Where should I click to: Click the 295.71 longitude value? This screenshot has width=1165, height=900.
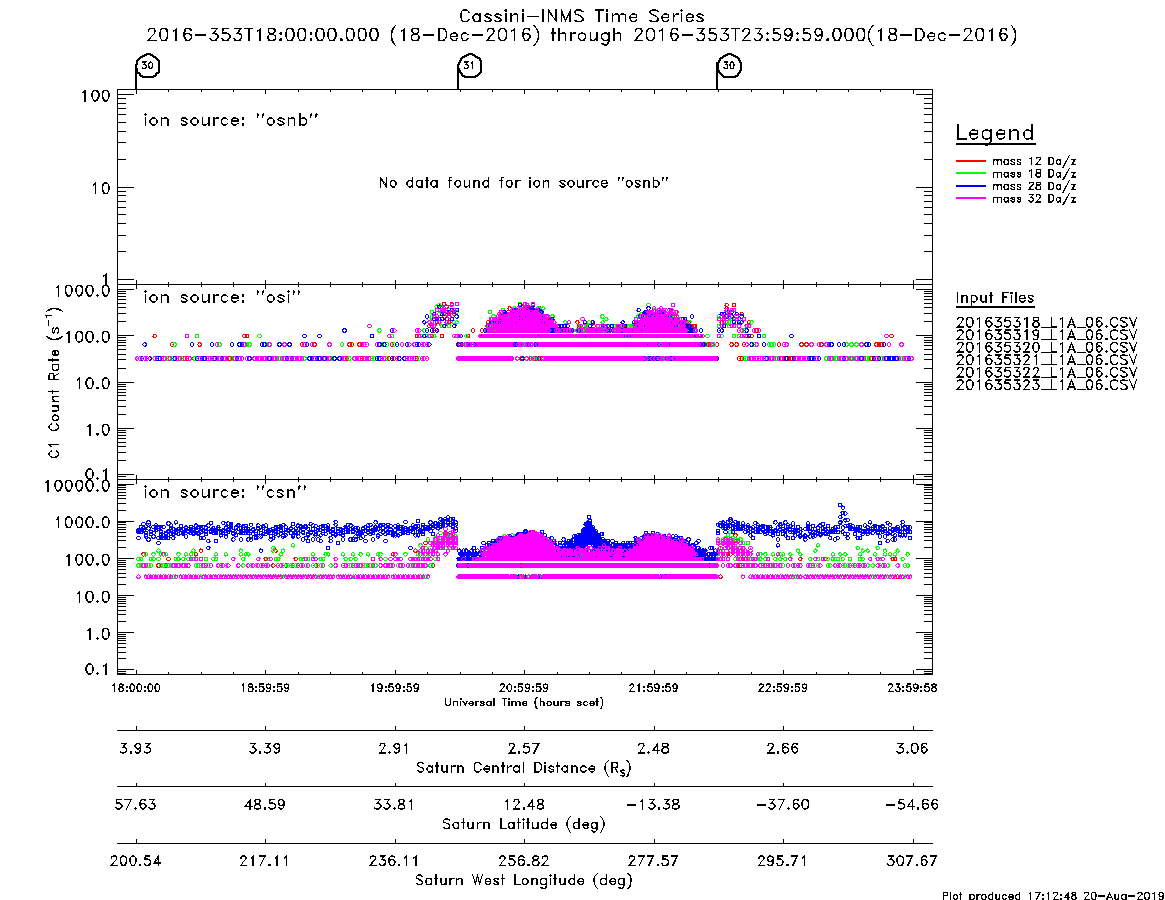[782, 861]
